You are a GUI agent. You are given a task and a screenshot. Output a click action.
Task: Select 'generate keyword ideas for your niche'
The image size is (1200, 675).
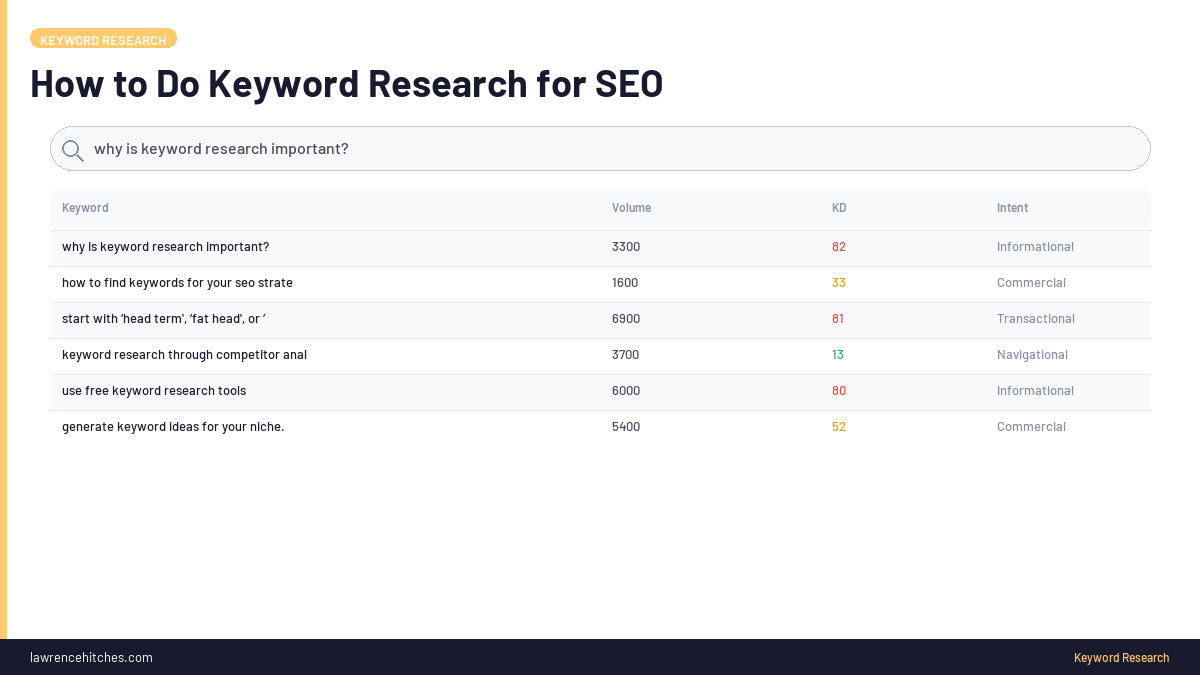coord(173,426)
